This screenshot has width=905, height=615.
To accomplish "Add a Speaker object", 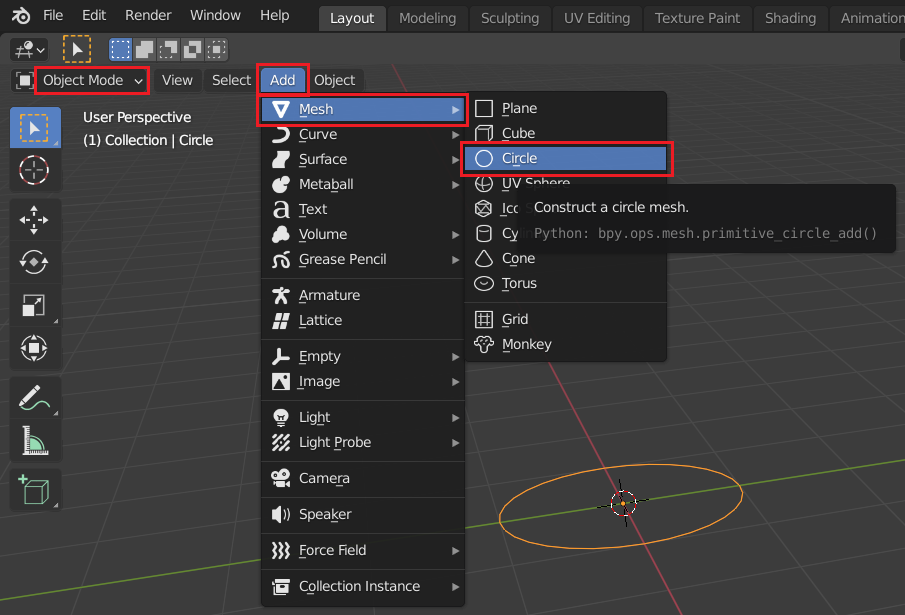I will coord(362,514).
